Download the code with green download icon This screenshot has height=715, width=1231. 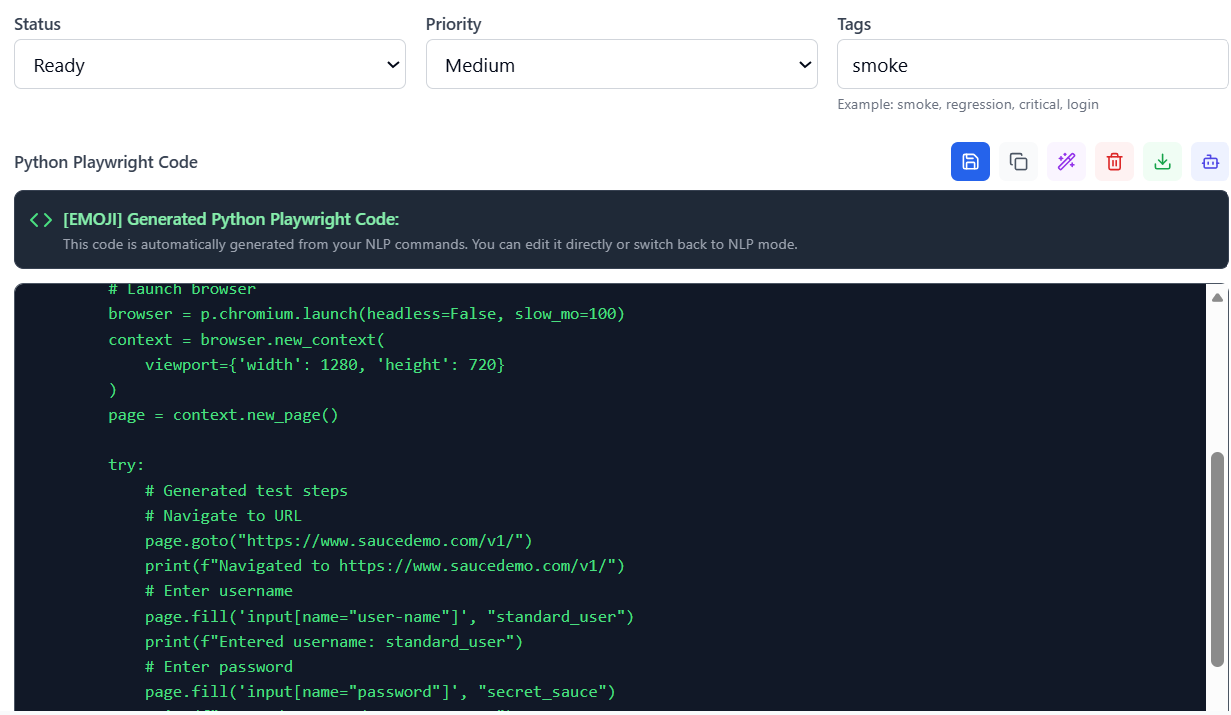(x=1162, y=162)
